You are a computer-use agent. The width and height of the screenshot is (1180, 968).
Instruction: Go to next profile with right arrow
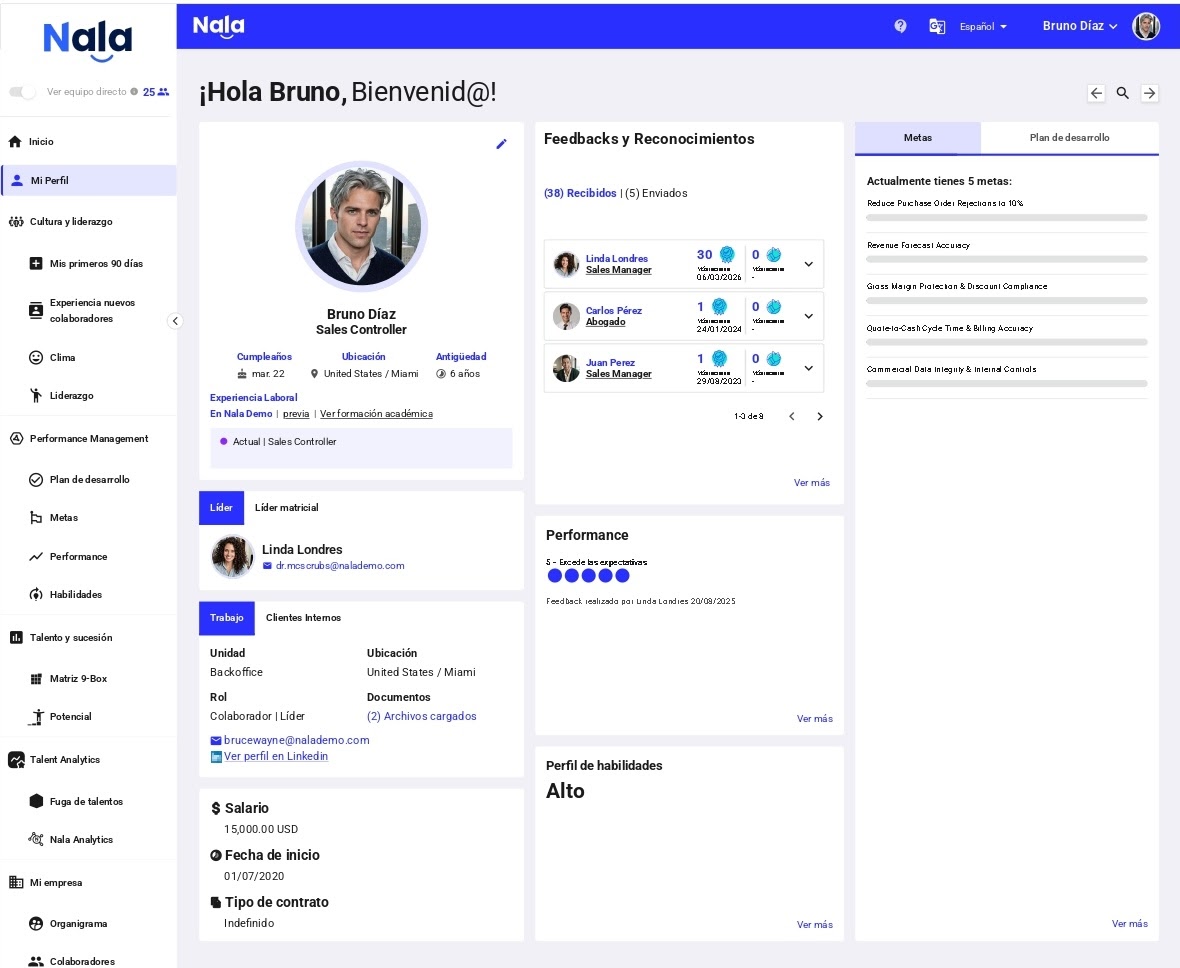click(1150, 93)
